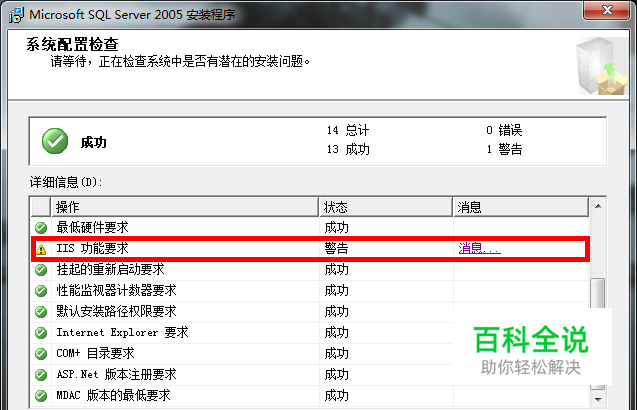
Task: Open the 消息... link for IIS warning
Action: [x=479, y=248]
